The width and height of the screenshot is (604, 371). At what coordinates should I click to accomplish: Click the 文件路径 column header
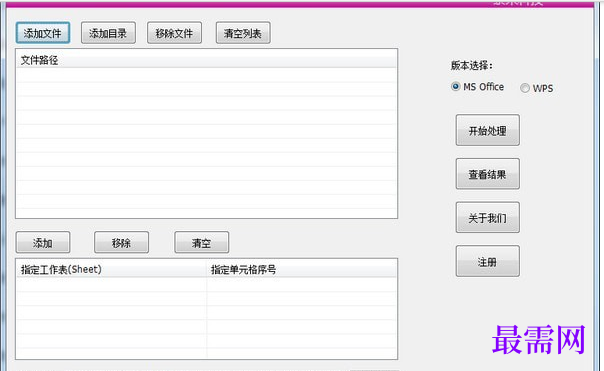(206, 60)
